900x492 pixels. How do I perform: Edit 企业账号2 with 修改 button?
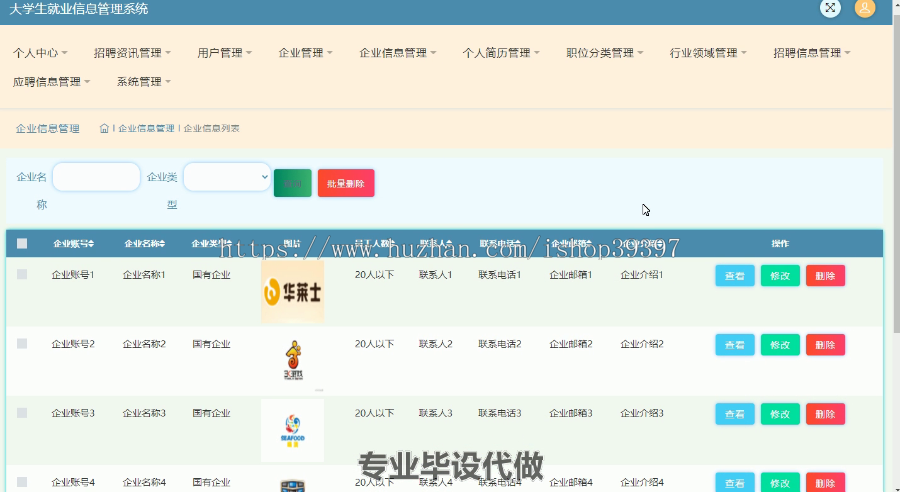(x=780, y=344)
